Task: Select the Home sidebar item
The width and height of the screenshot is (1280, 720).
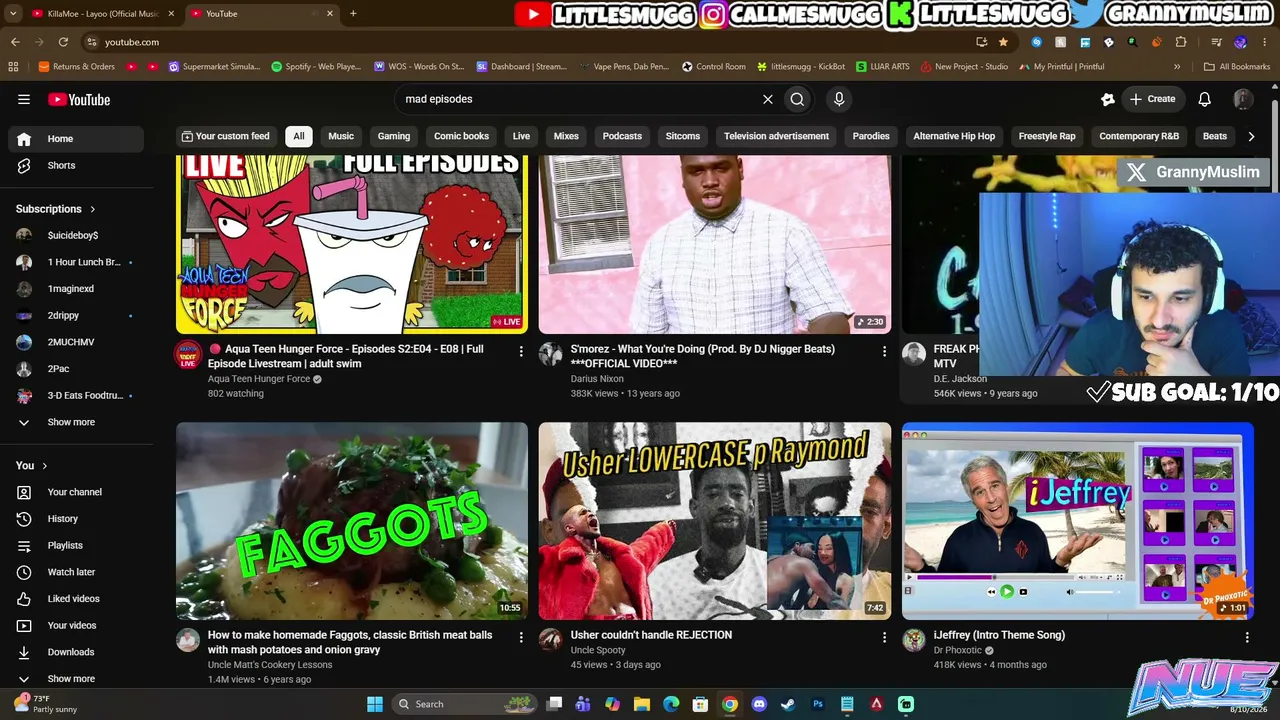Action: click(x=76, y=139)
